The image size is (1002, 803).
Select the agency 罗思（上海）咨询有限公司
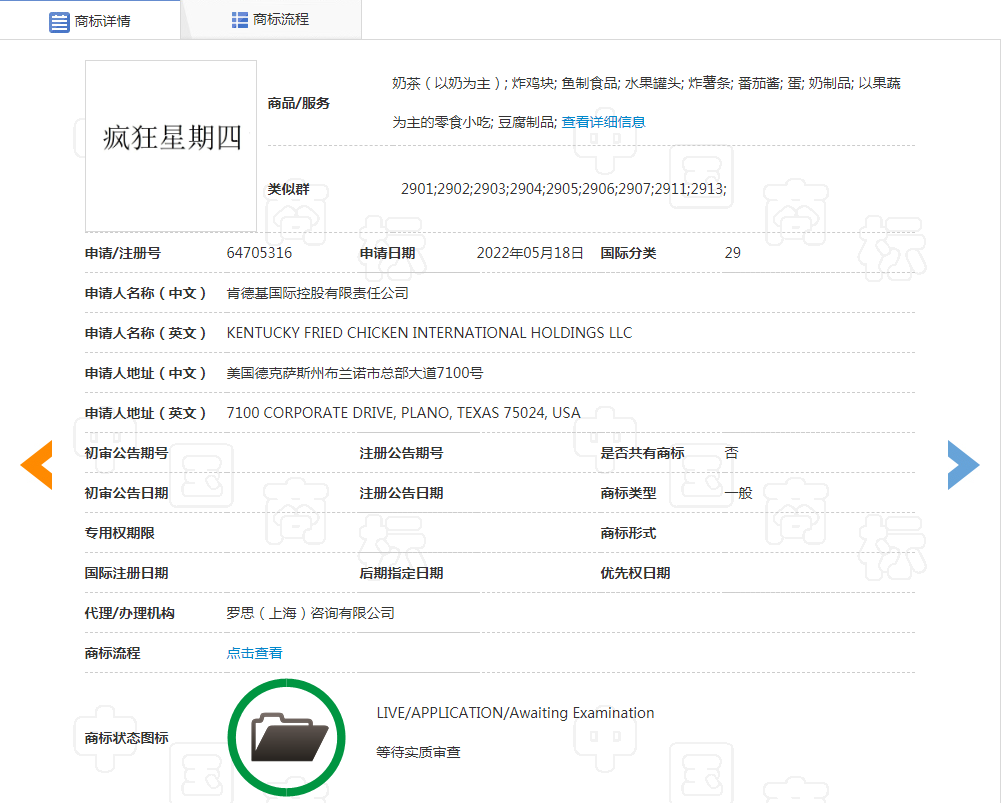[x=310, y=613]
